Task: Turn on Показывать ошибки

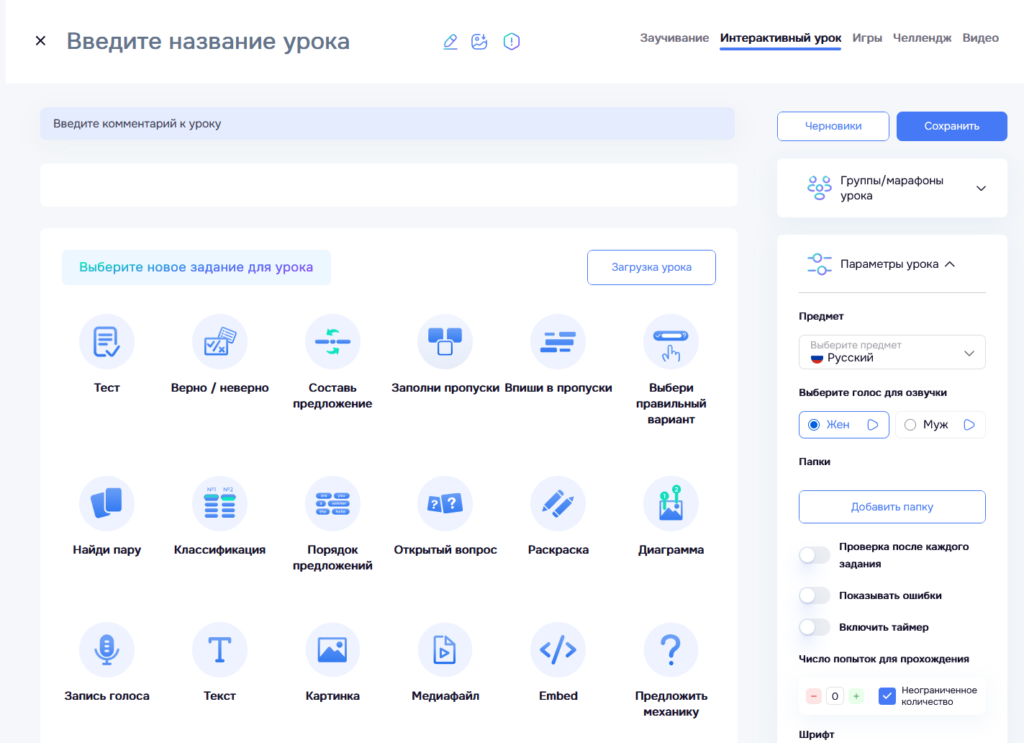Action: (814, 595)
